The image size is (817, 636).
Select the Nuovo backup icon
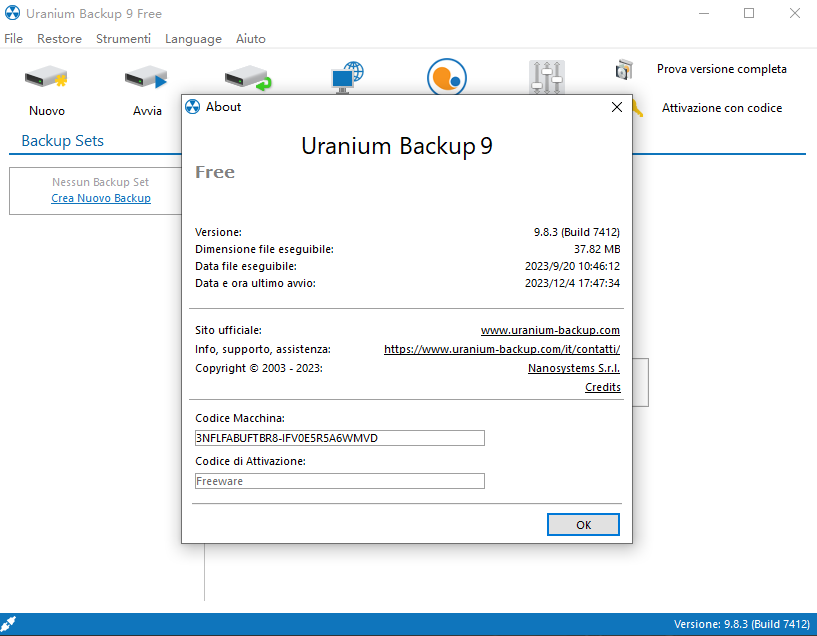pos(46,78)
